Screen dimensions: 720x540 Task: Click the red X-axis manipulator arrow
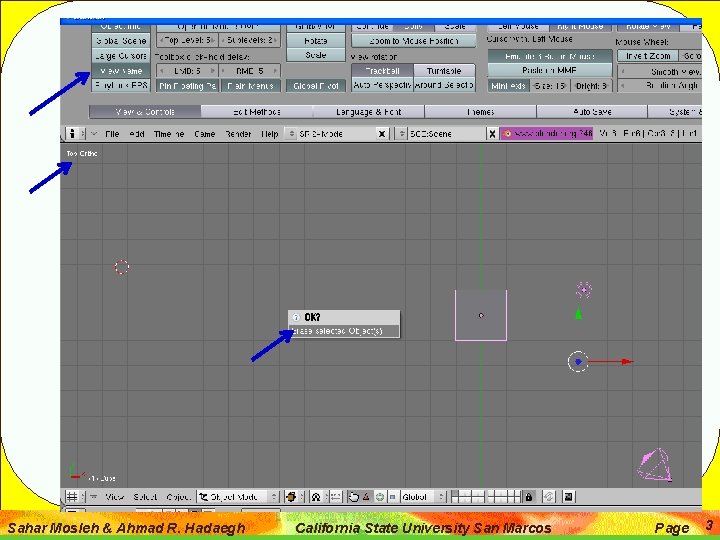pos(626,362)
